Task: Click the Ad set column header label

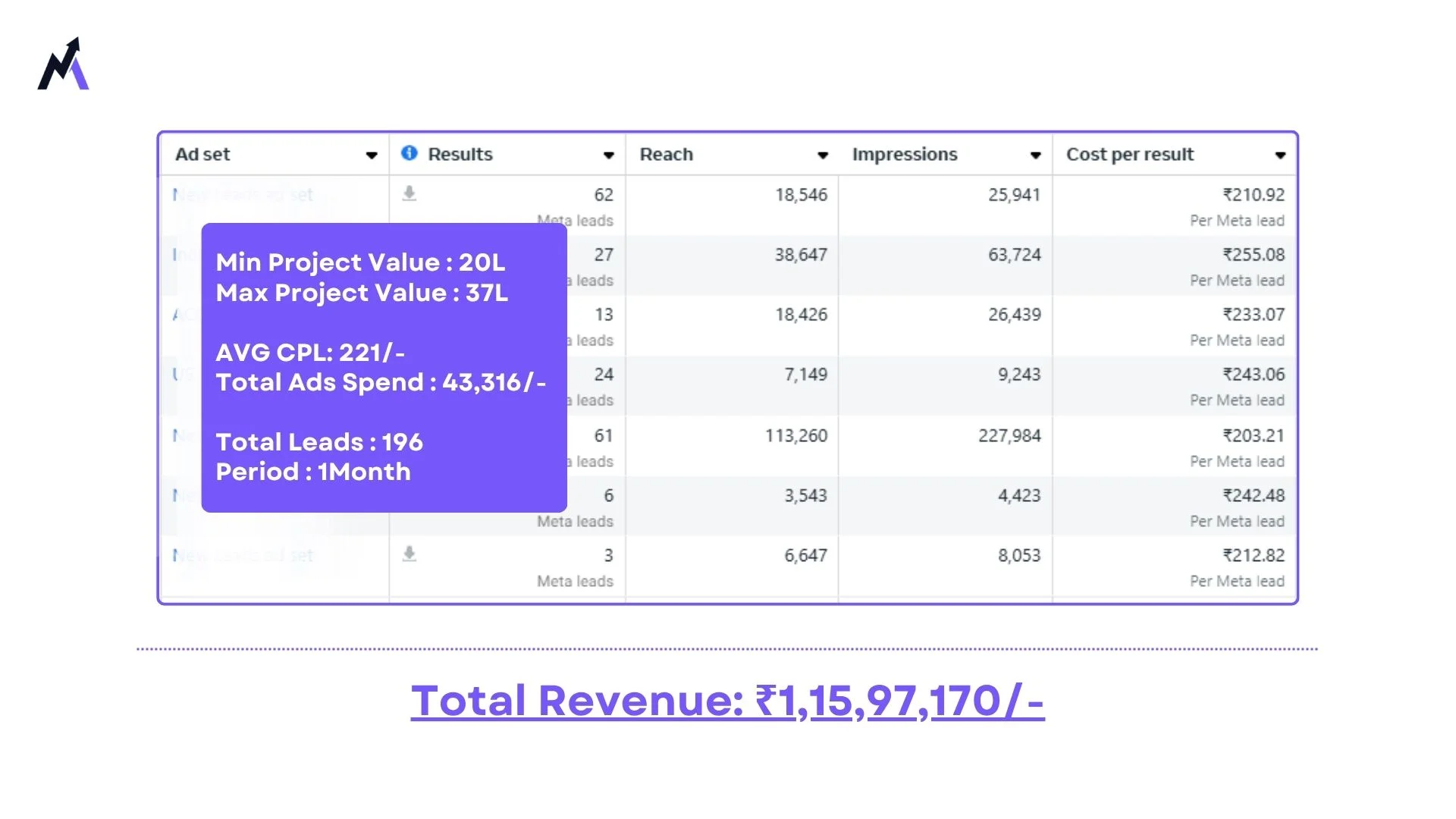Action: coord(202,155)
